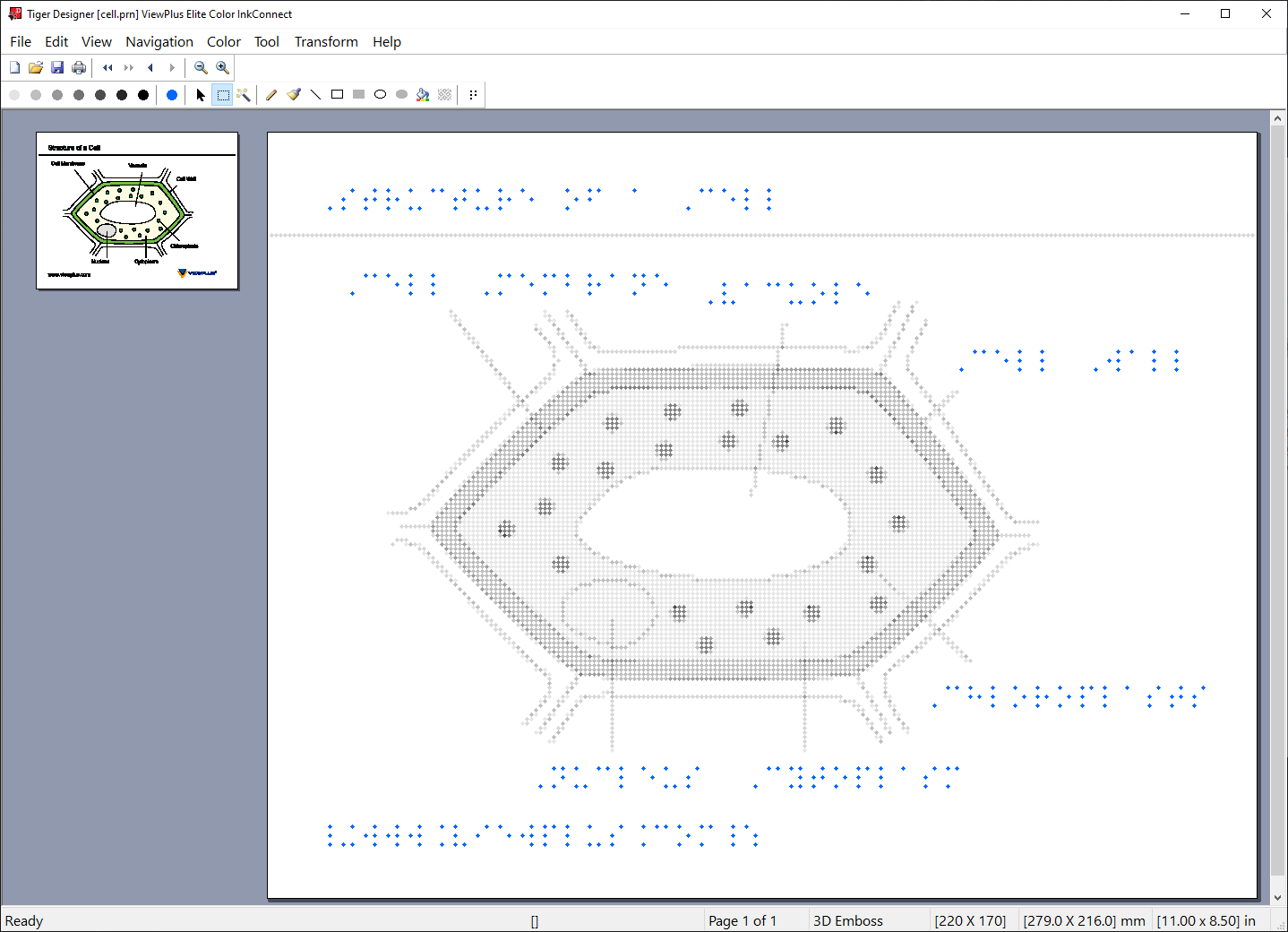1288x932 pixels.
Task: Select the cell page thumbnail
Action: click(x=137, y=211)
